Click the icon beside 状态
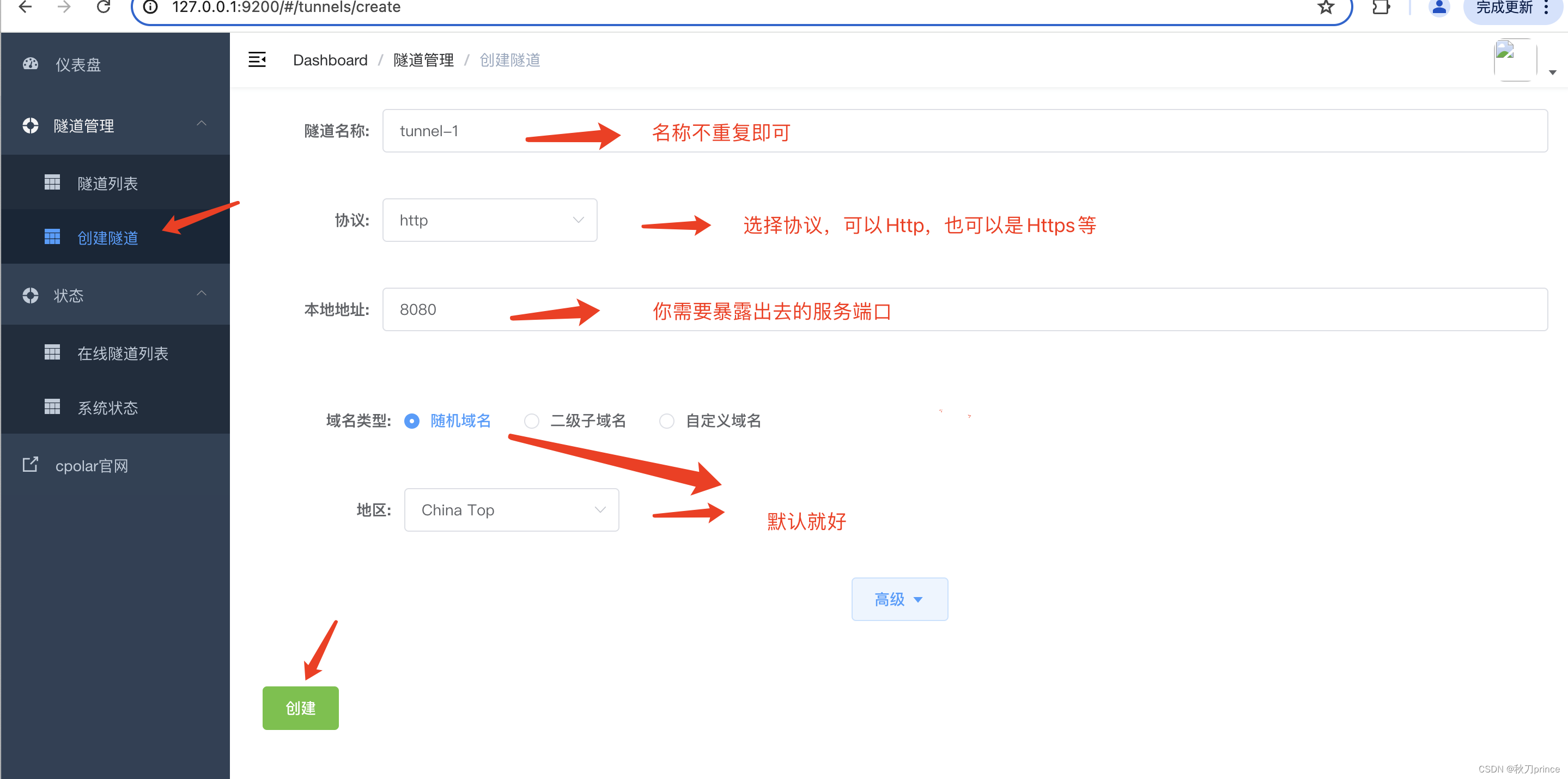This screenshot has width=1568, height=779. click(31, 295)
